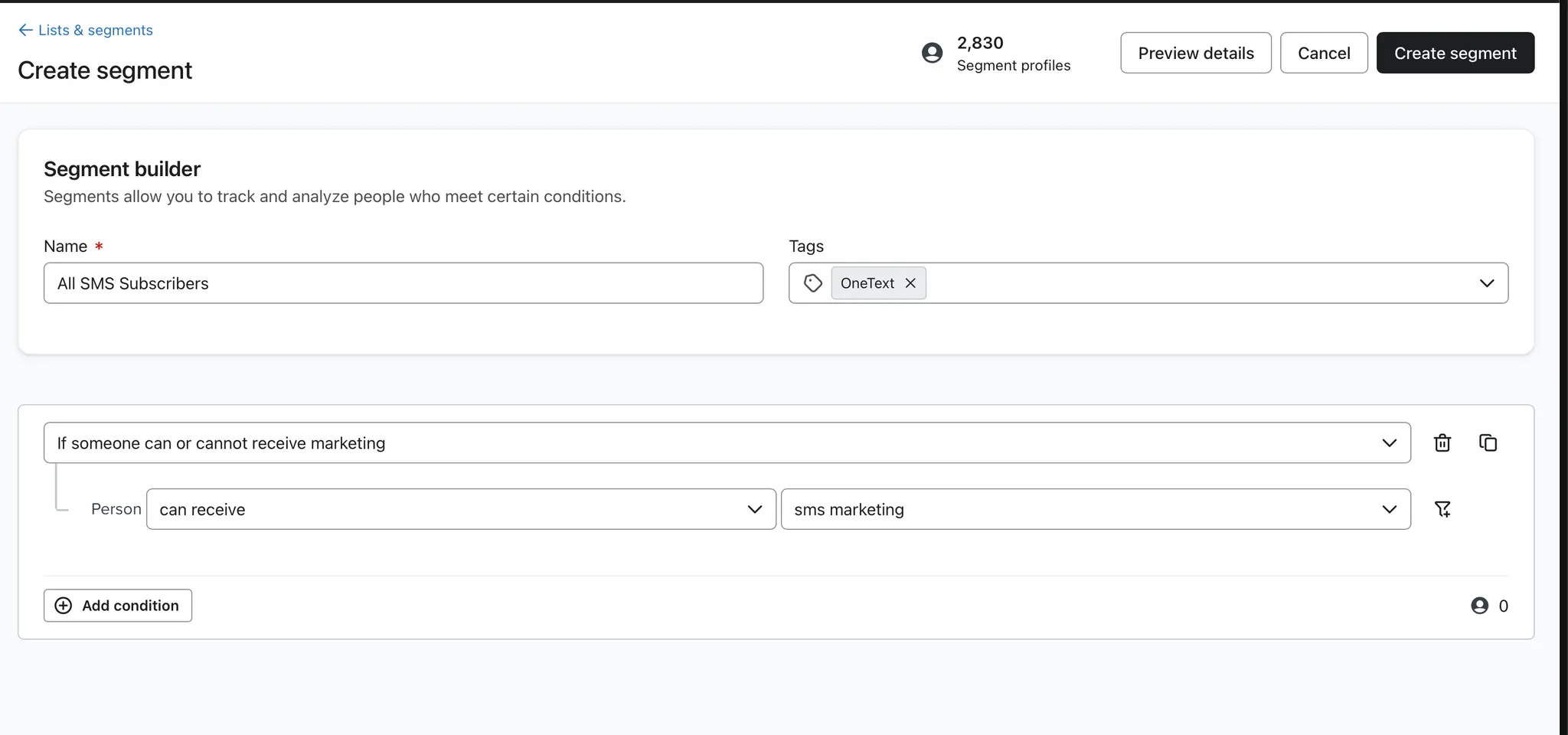
Task: Click the condition profile count icon
Action: (x=1480, y=606)
